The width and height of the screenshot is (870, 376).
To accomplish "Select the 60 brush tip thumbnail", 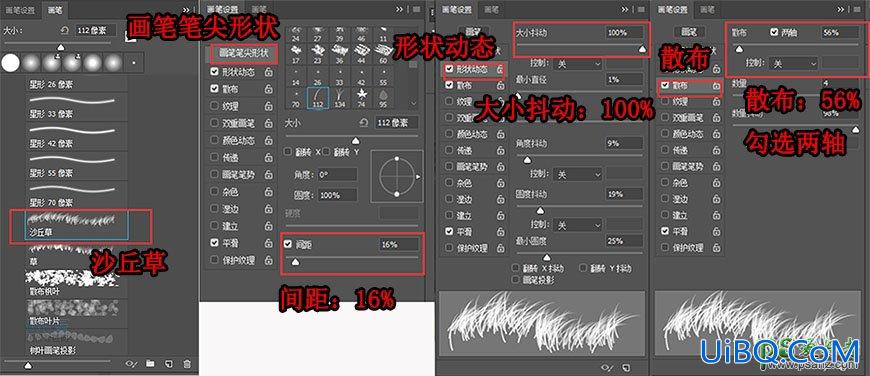I will pyautogui.click(x=383, y=54).
